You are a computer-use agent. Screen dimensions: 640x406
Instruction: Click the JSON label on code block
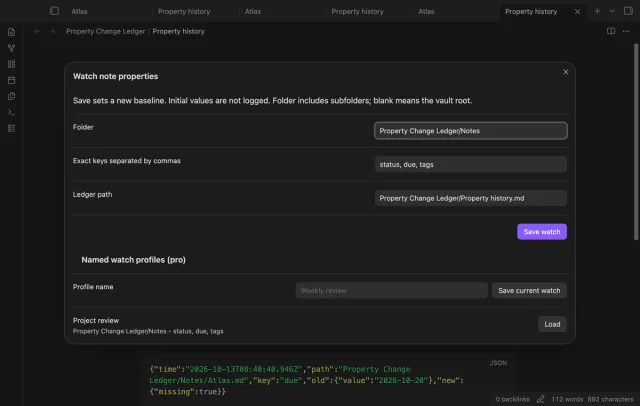point(498,363)
